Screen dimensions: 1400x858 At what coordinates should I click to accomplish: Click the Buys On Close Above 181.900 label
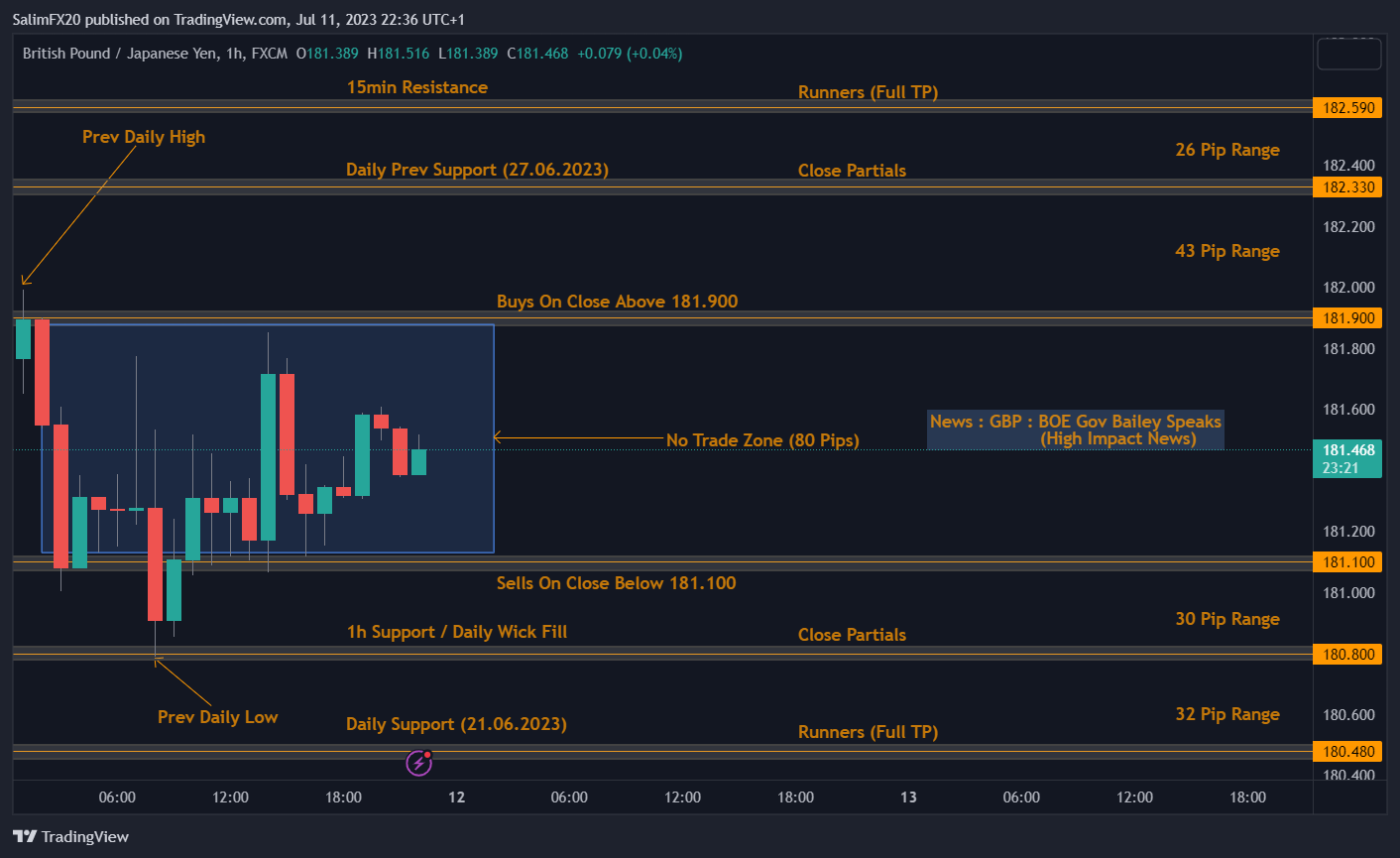click(617, 302)
